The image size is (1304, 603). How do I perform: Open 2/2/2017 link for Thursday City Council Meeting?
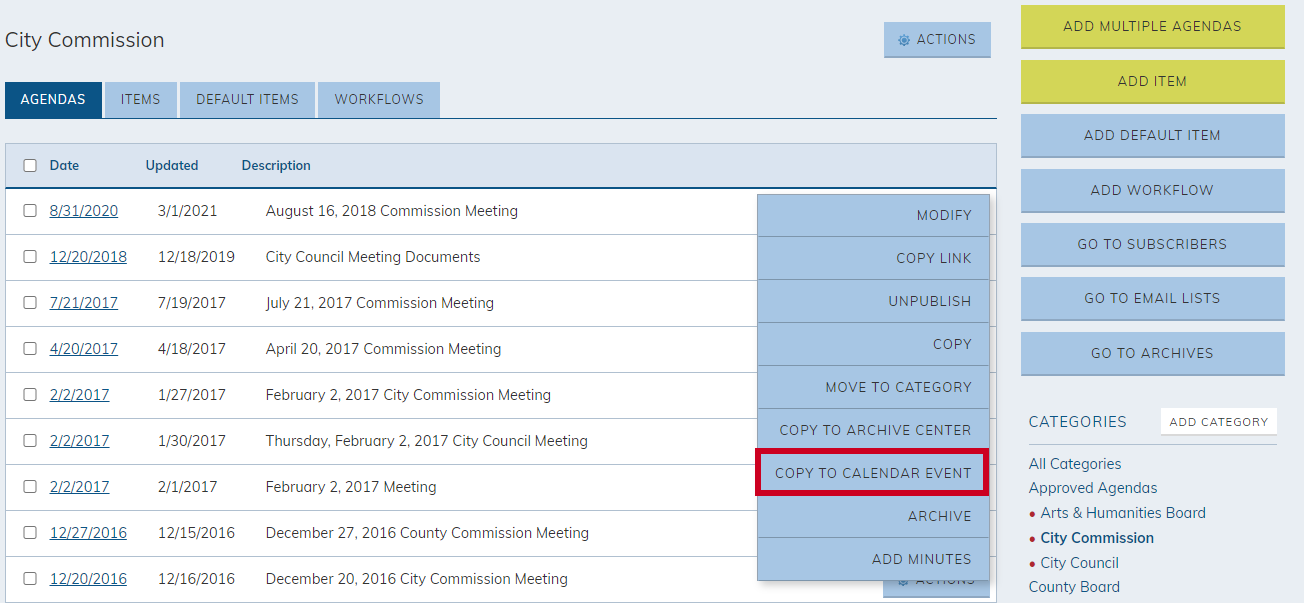80,441
